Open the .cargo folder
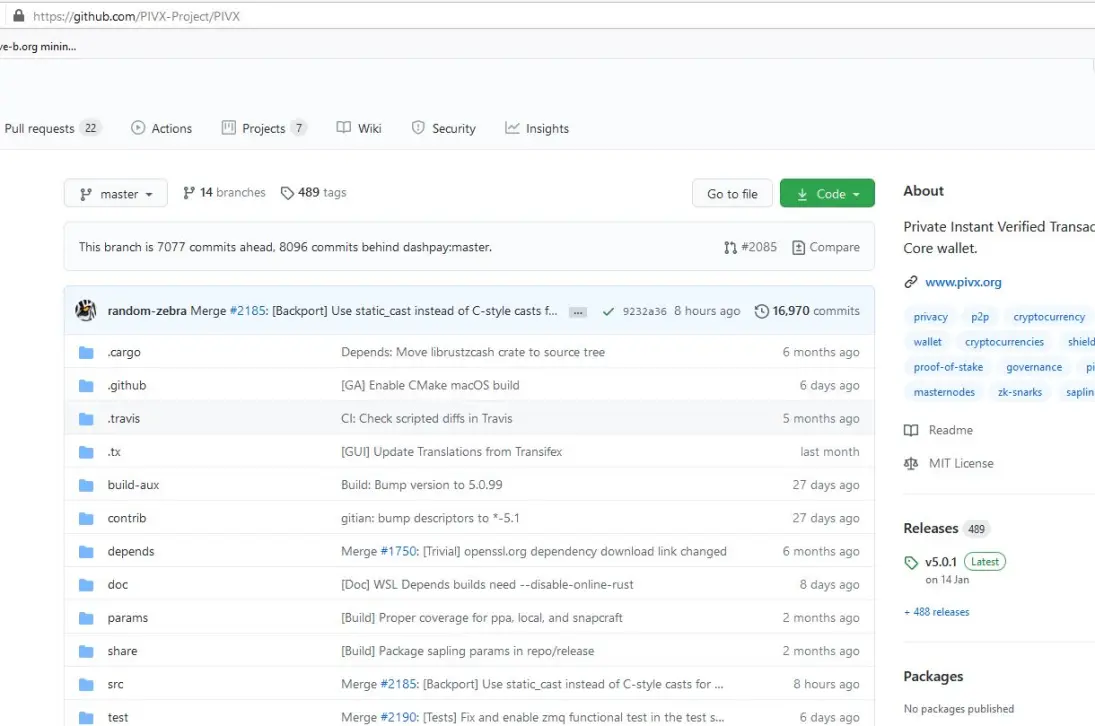 coord(124,353)
